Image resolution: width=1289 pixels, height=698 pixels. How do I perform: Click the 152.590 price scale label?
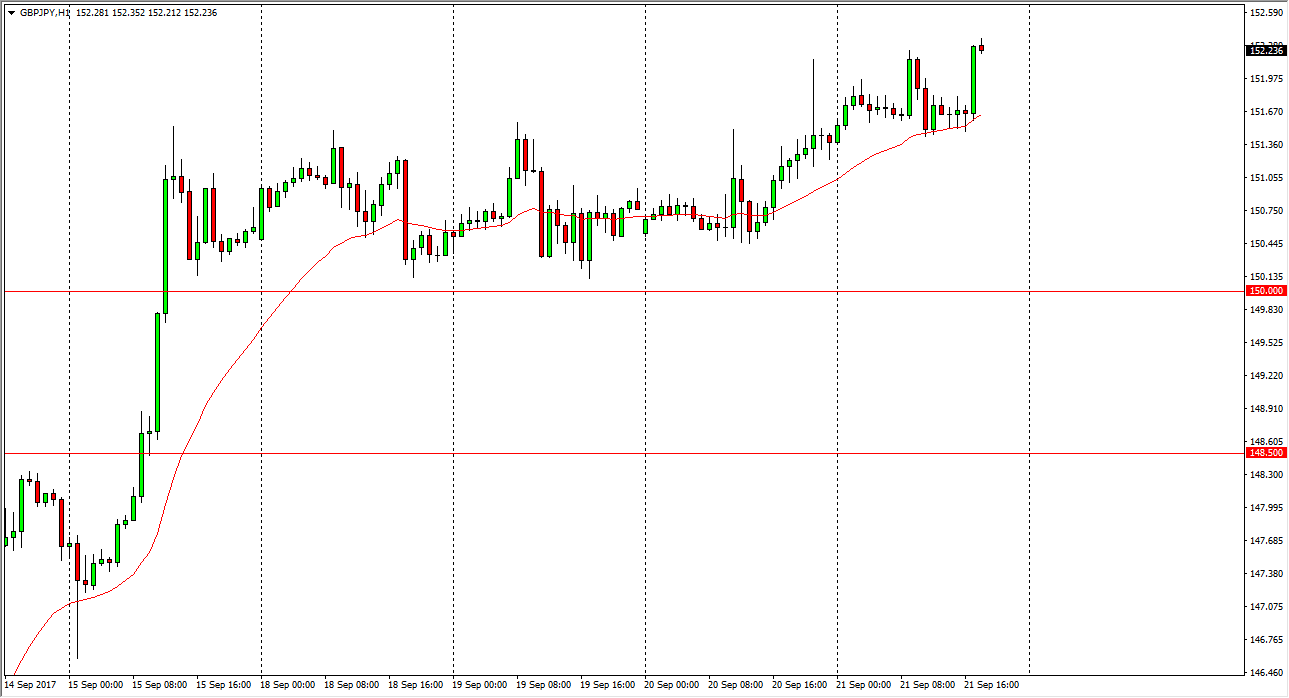point(1266,13)
